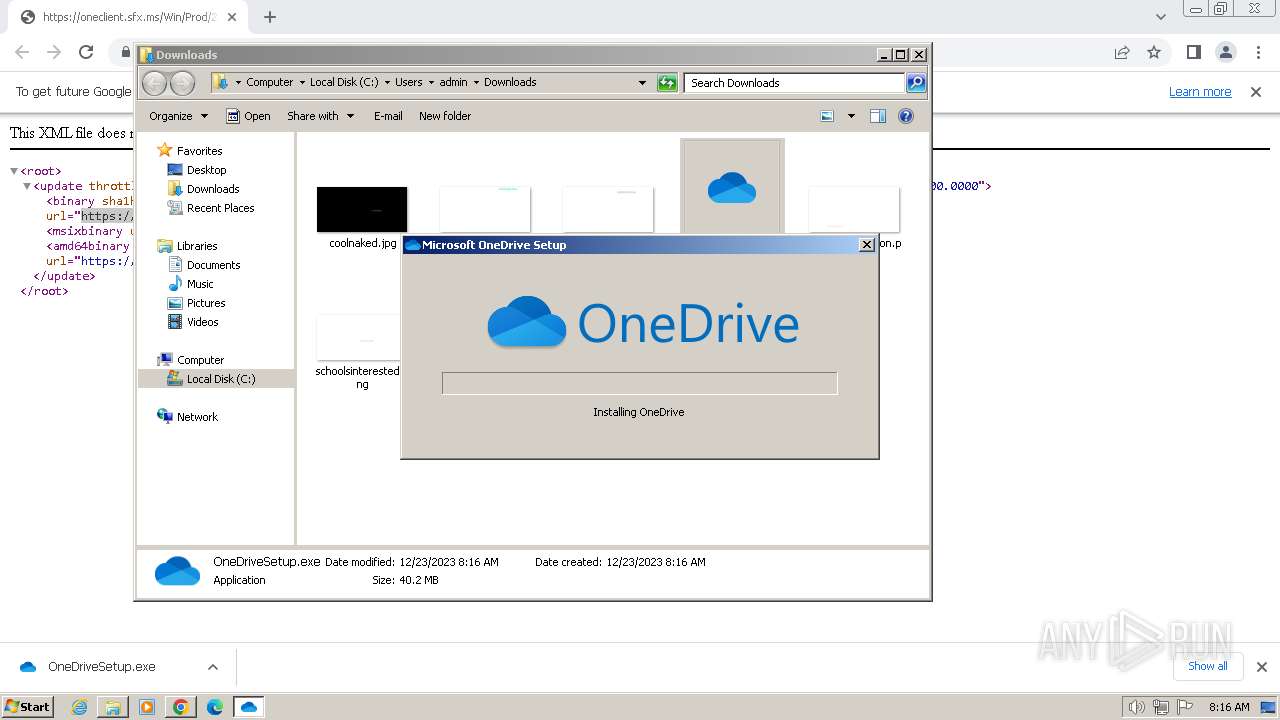Launch Internet Explorer from taskbar
The image size is (1280, 720).
(x=80, y=707)
